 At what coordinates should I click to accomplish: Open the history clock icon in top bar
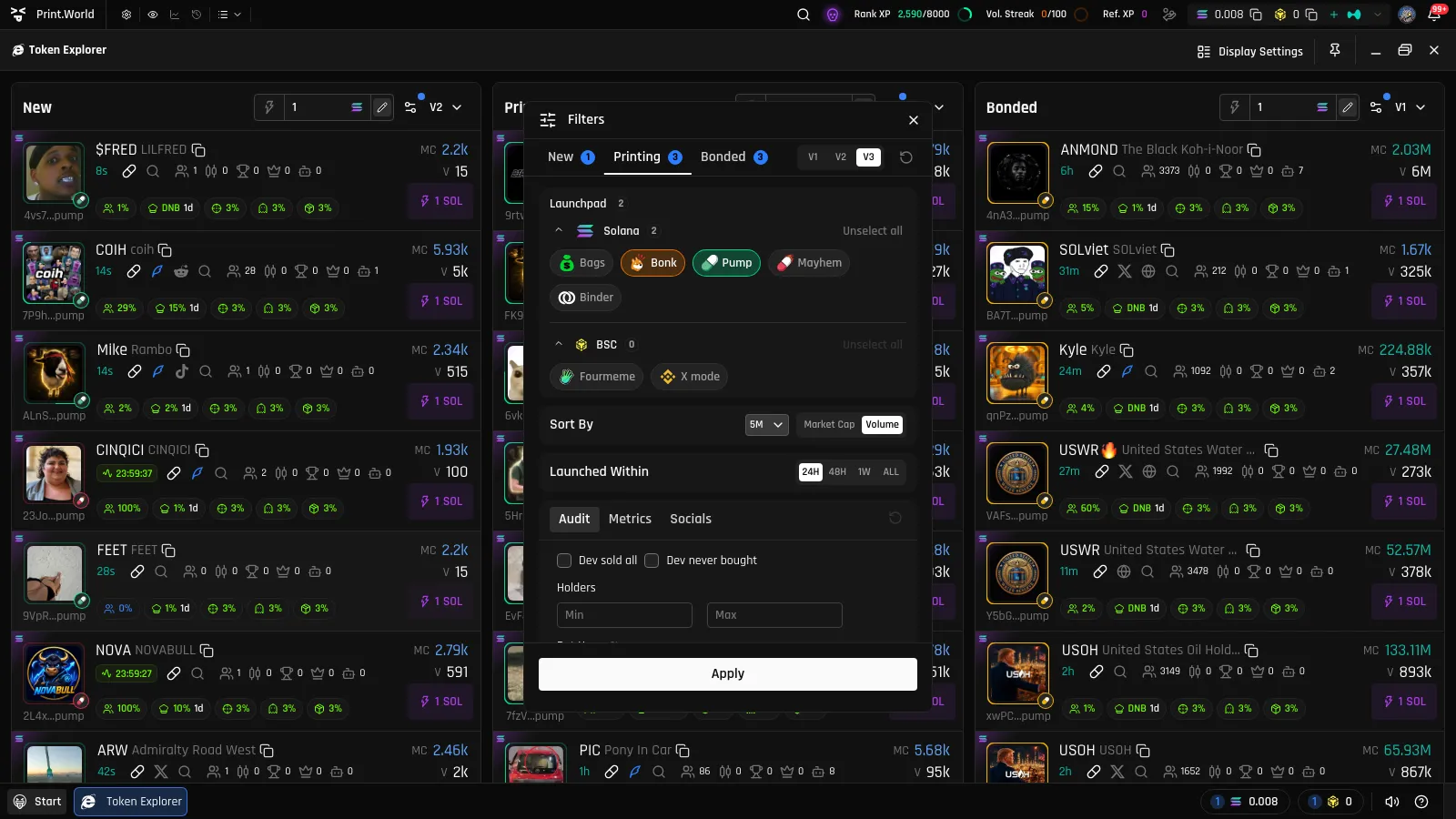click(197, 15)
